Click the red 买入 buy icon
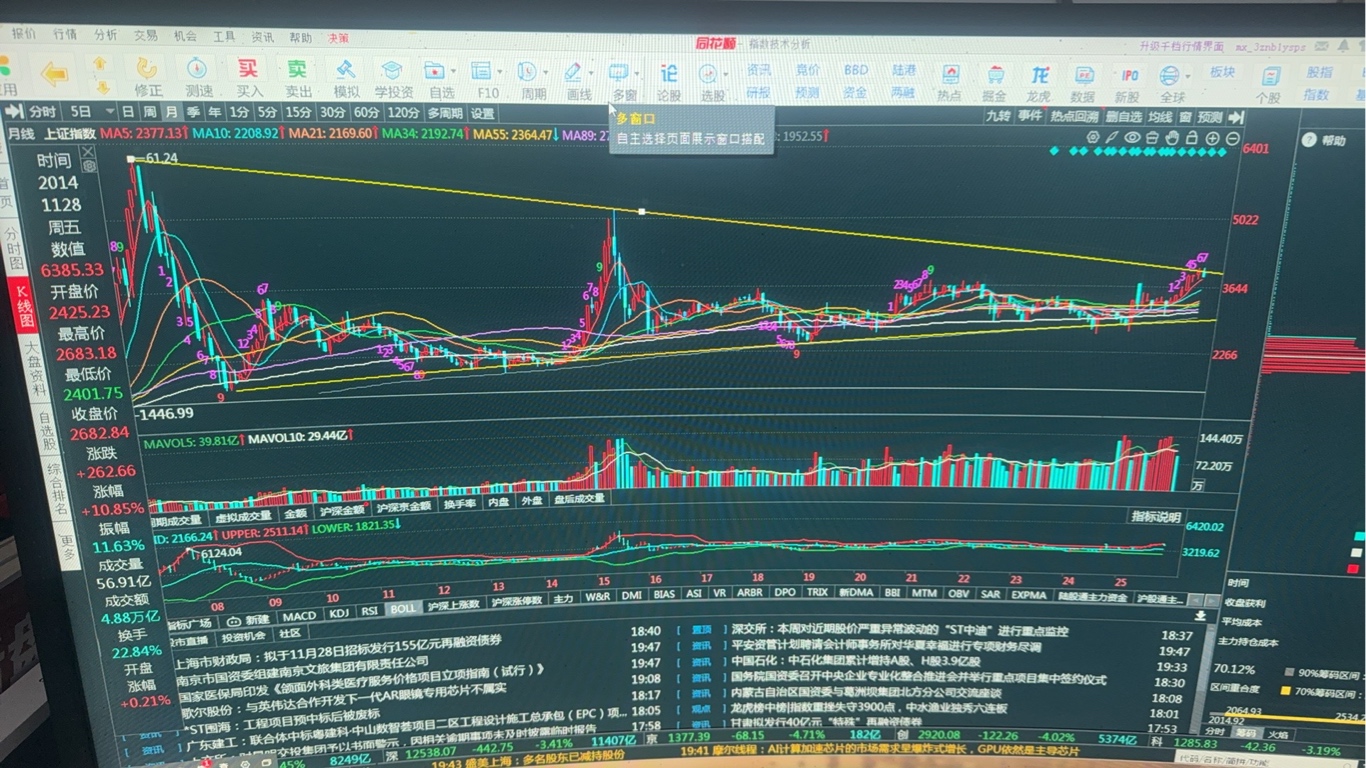 (x=248, y=69)
